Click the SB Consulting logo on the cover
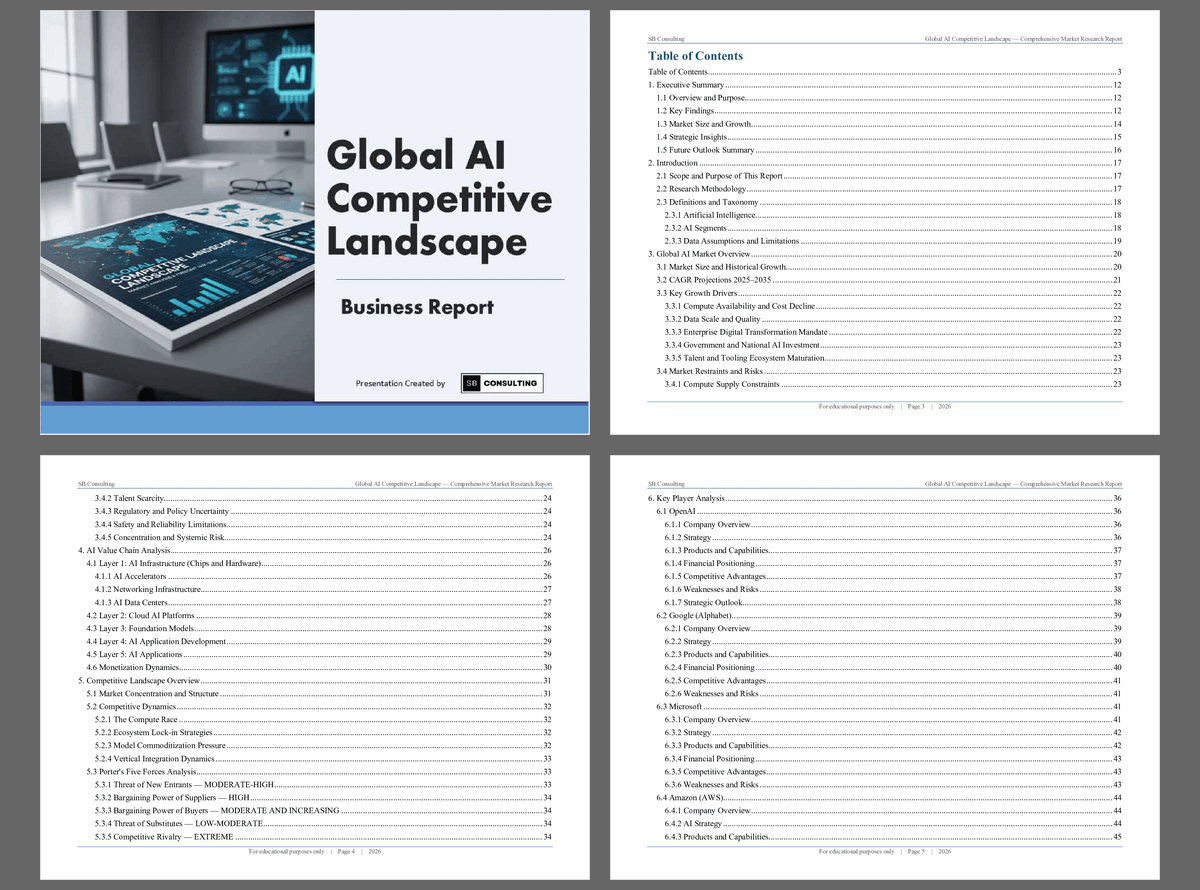This screenshot has height=890, width=1200. [x=502, y=383]
